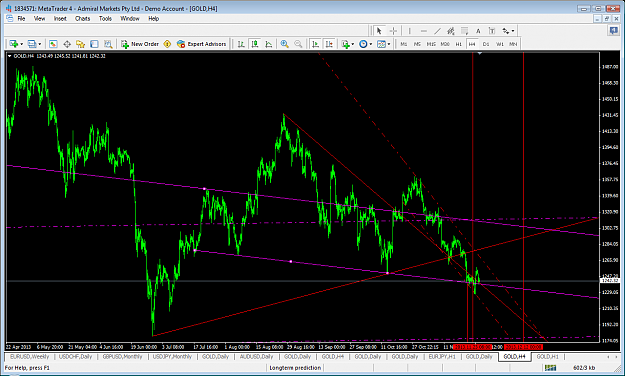Switch to D1 timeframe
Viewport: 625px width, 376px height.
pos(486,44)
